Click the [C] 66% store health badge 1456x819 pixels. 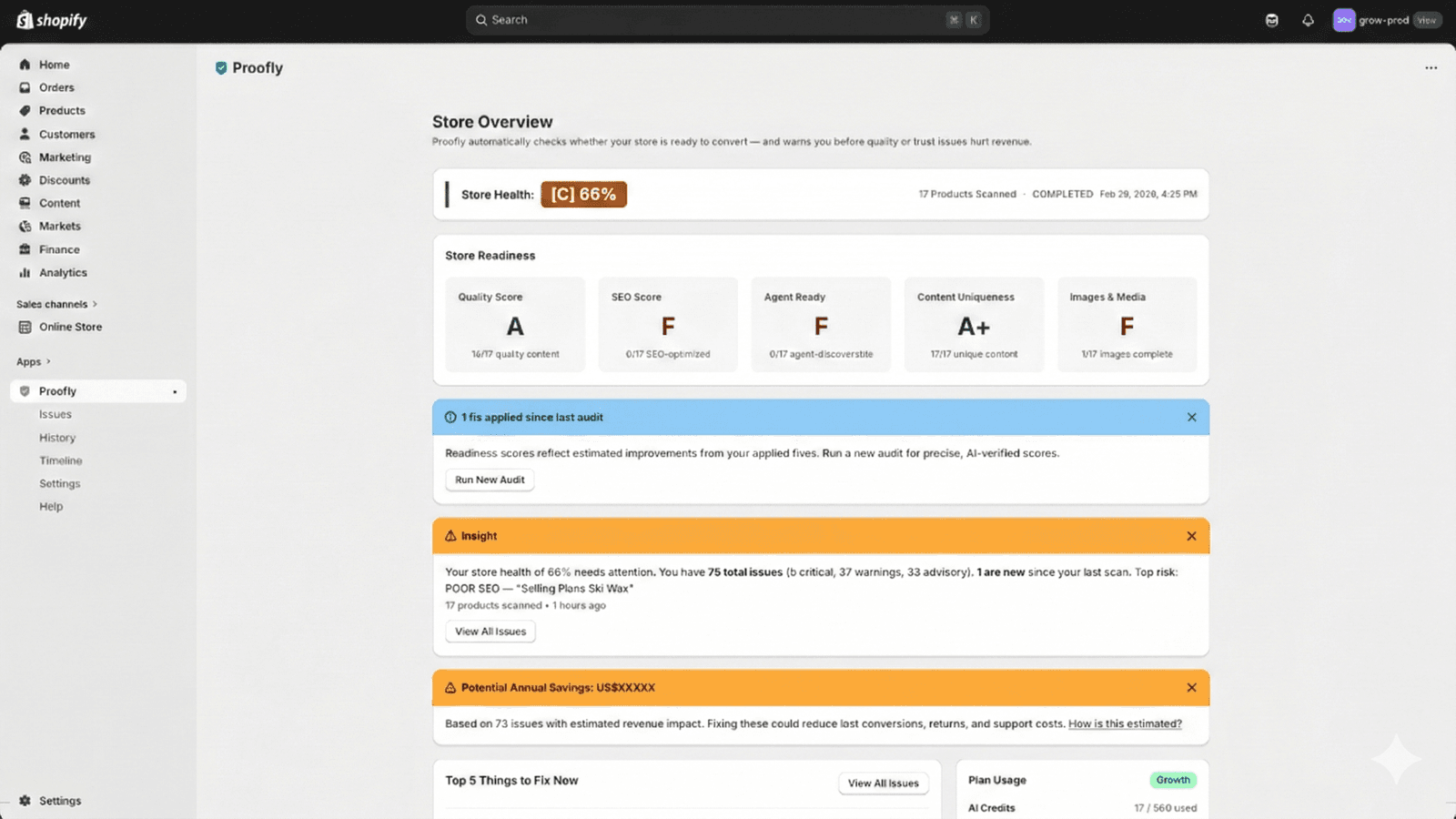point(583,194)
